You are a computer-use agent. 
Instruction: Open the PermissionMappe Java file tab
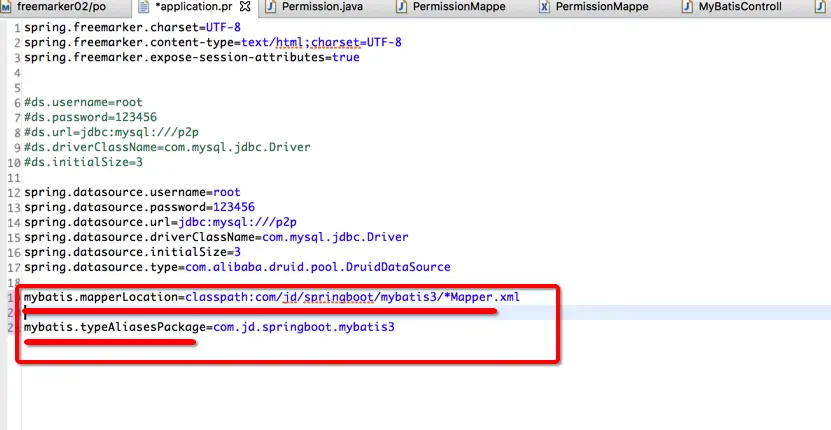pyautogui.click(x=452, y=7)
